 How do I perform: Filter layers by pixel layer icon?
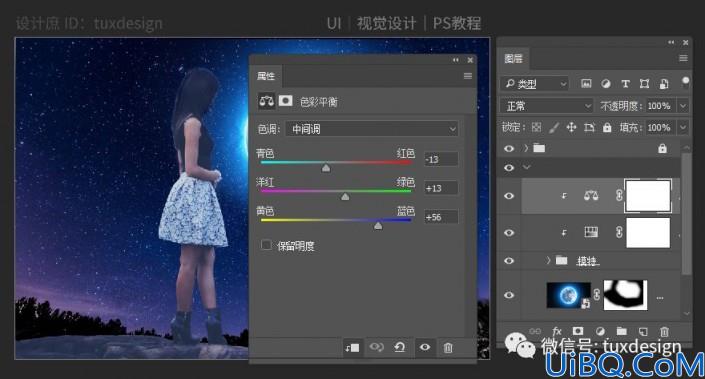tap(586, 84)
